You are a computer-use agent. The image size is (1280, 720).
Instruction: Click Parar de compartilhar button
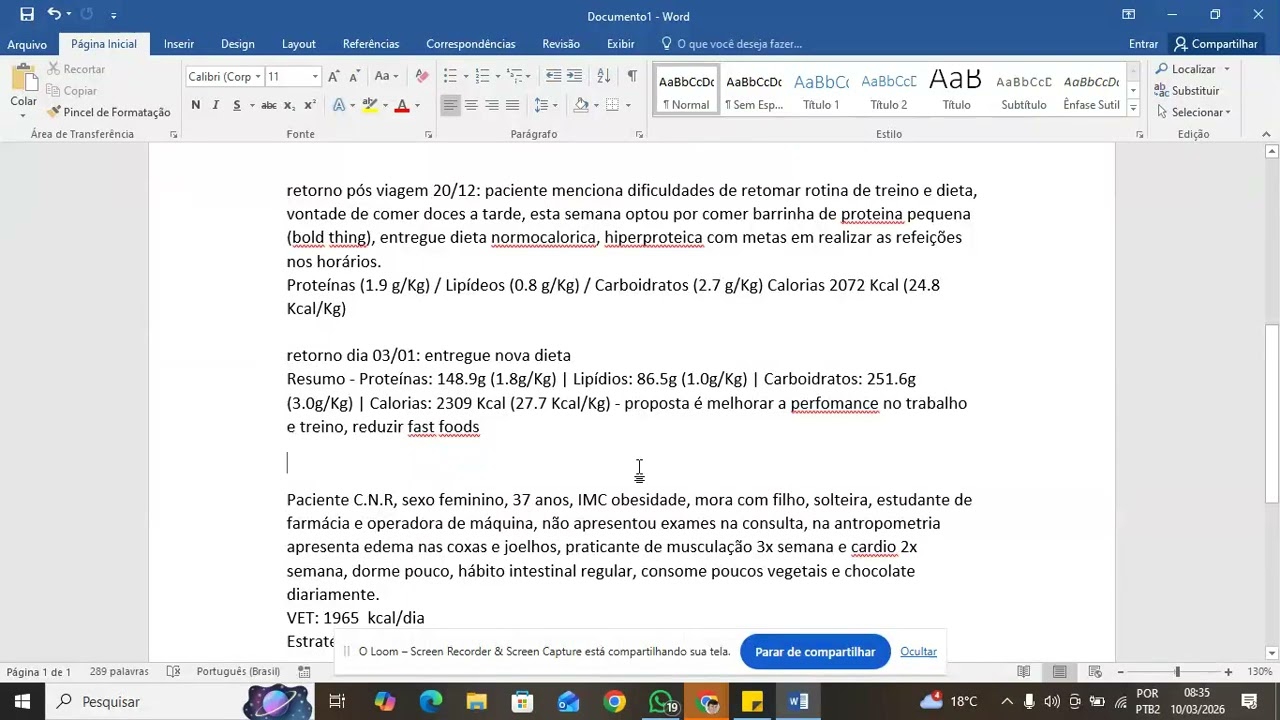[x=815, y=652]
